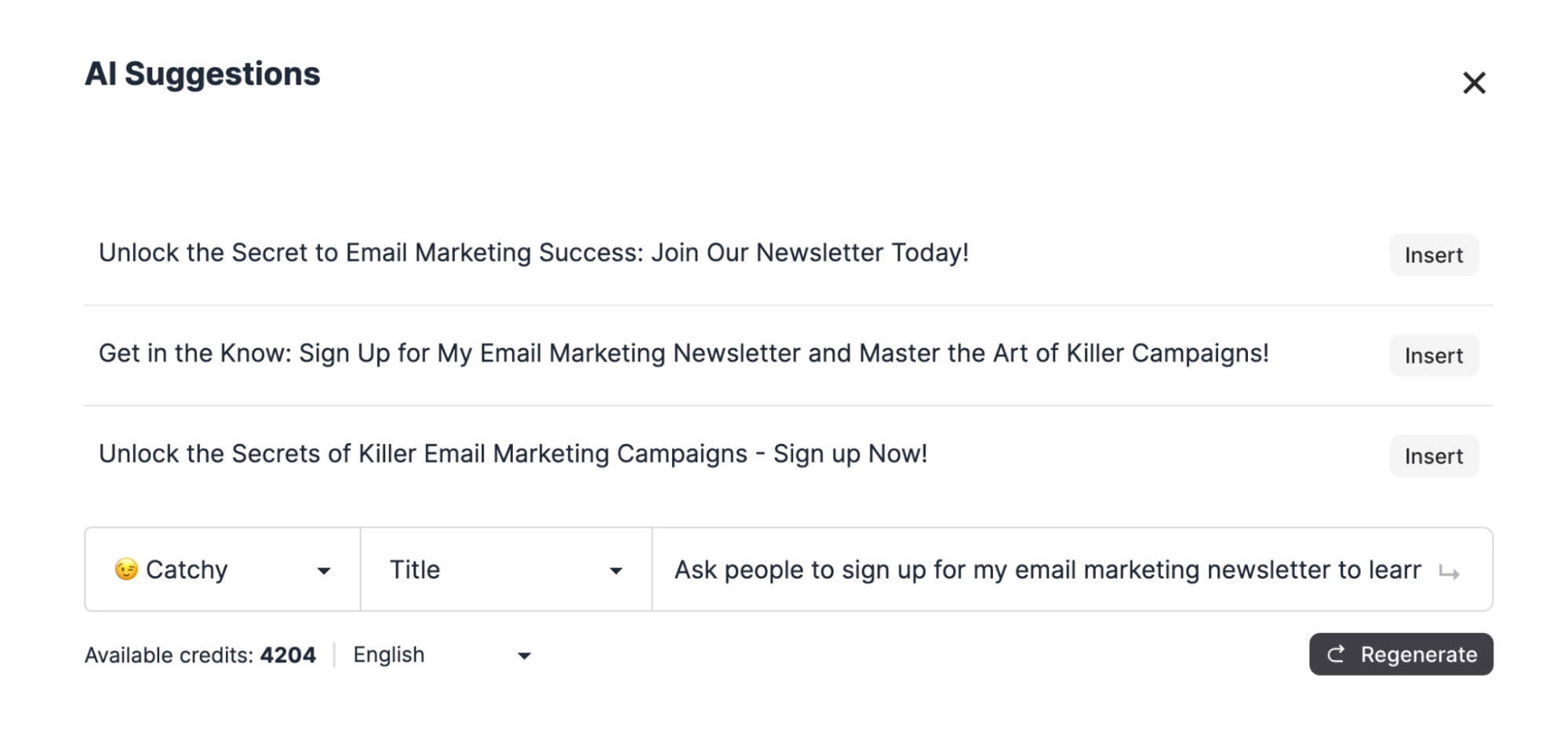Viewport: 1568px width, 730px height.
Task: Click the caret arrow next to Catchy
Action: click(324, 571)
